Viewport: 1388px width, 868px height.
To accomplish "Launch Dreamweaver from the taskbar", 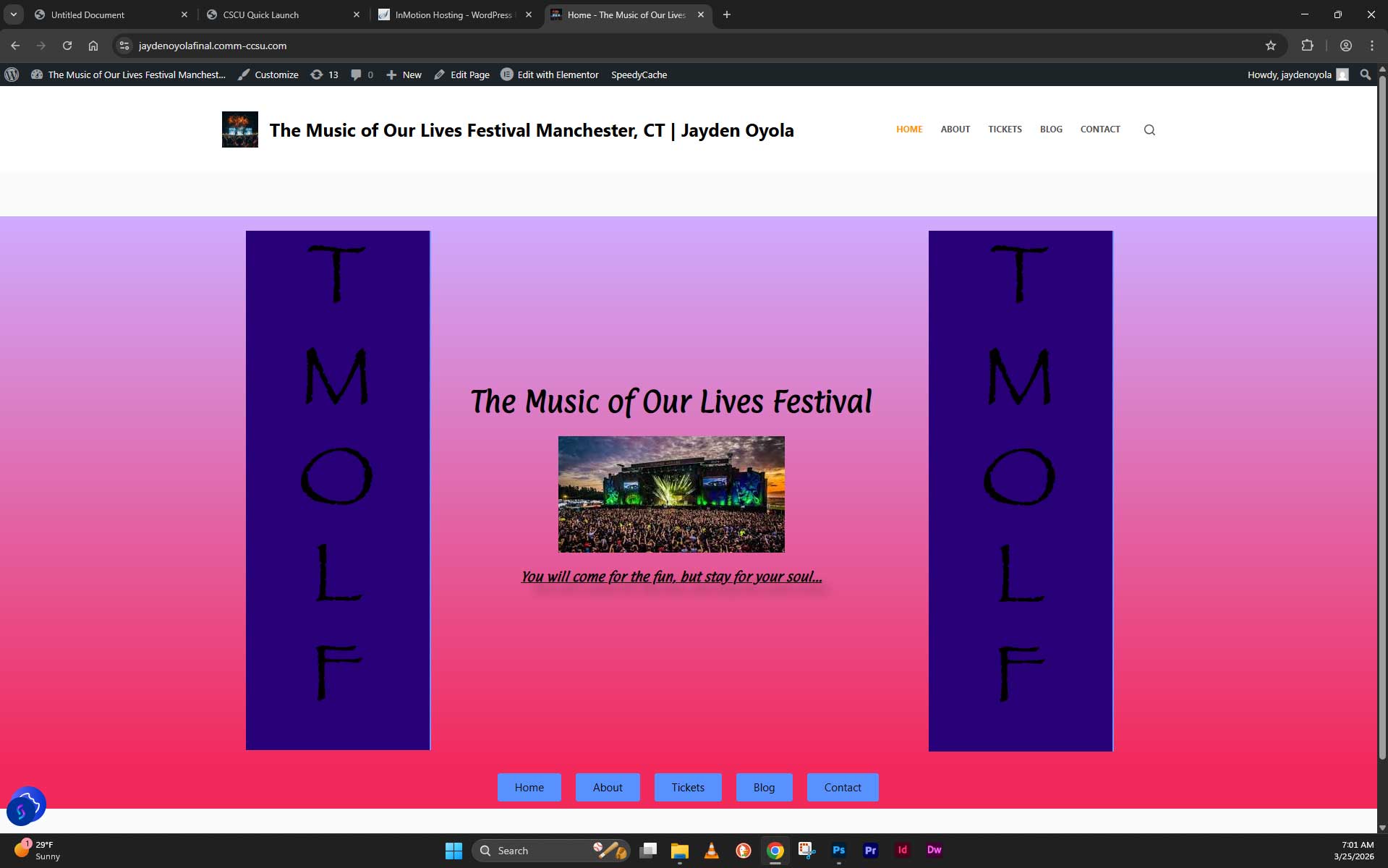I will point(934,850).
